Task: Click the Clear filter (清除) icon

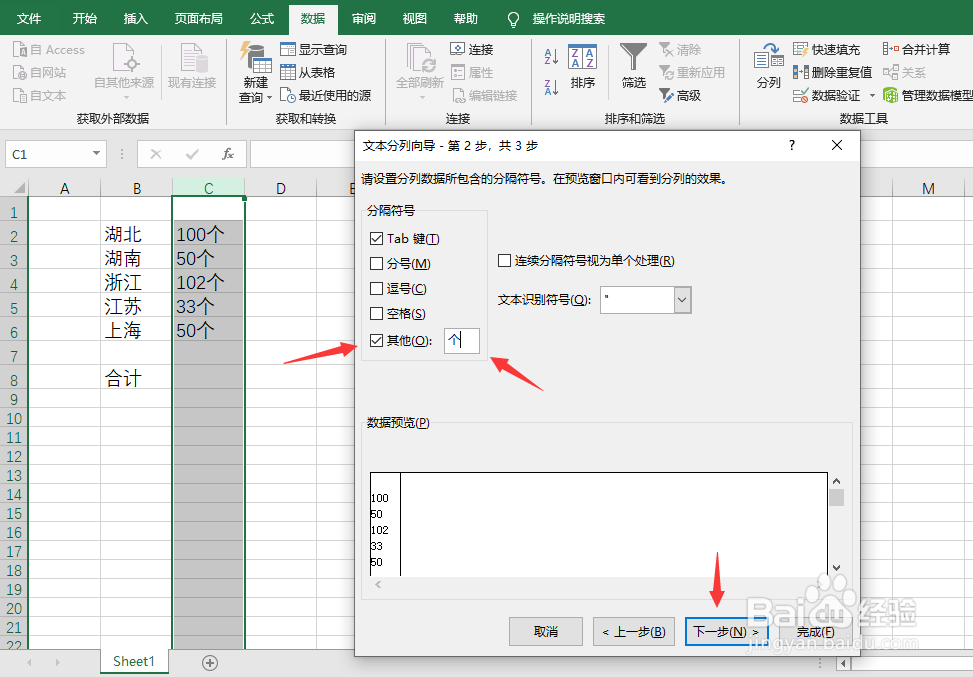Action: click(x=666, y=50)
